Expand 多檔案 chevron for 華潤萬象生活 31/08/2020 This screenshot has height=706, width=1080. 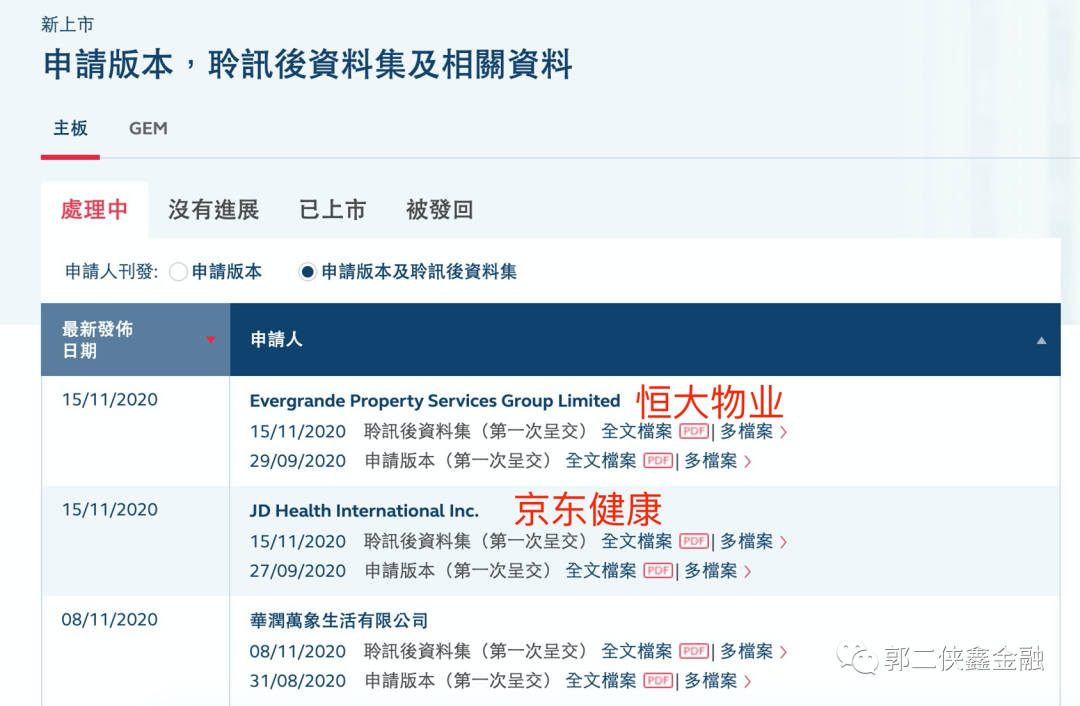(x=748, y=682)
